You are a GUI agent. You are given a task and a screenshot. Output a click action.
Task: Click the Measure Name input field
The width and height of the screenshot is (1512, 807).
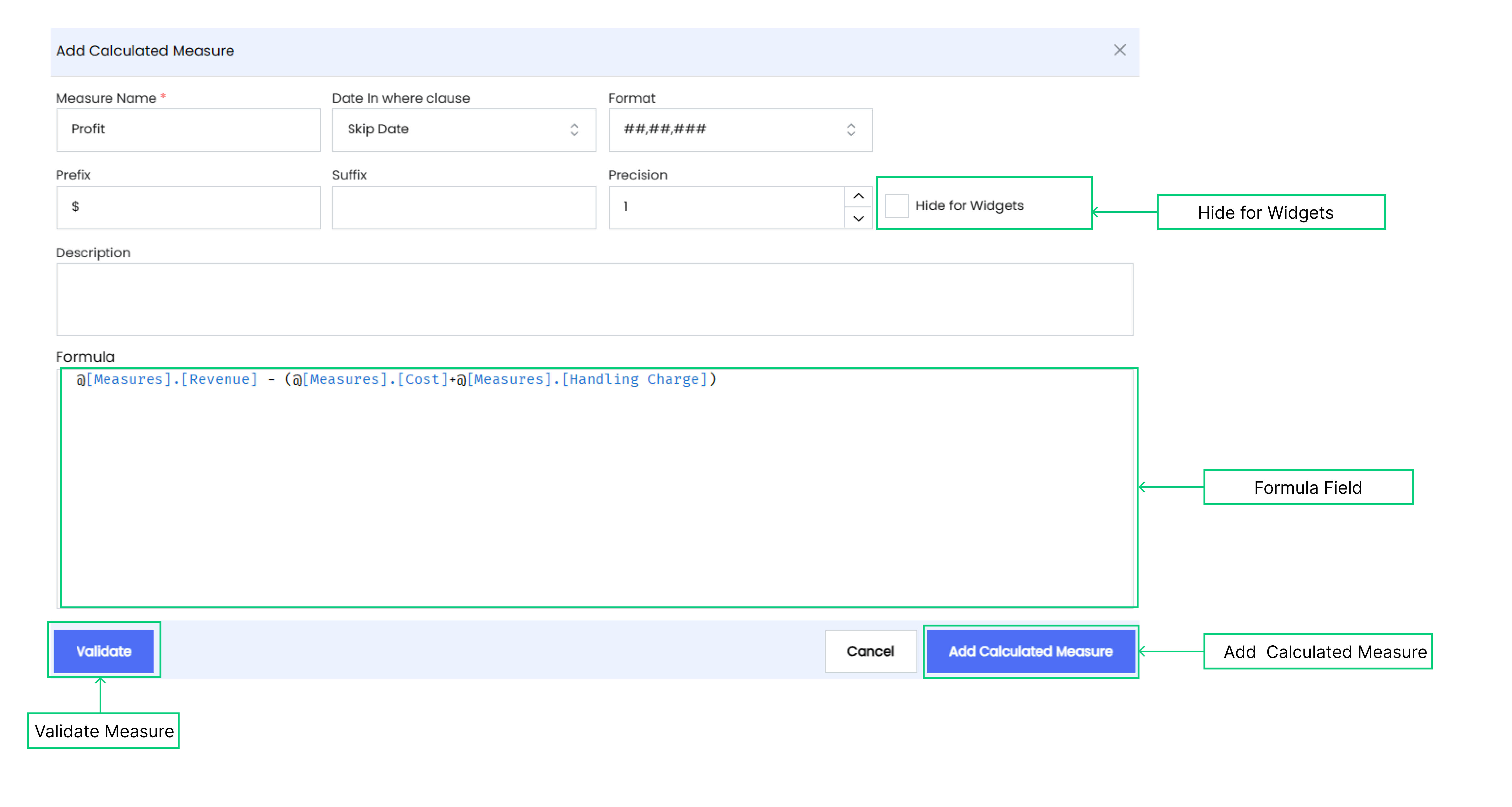point(188,130)
